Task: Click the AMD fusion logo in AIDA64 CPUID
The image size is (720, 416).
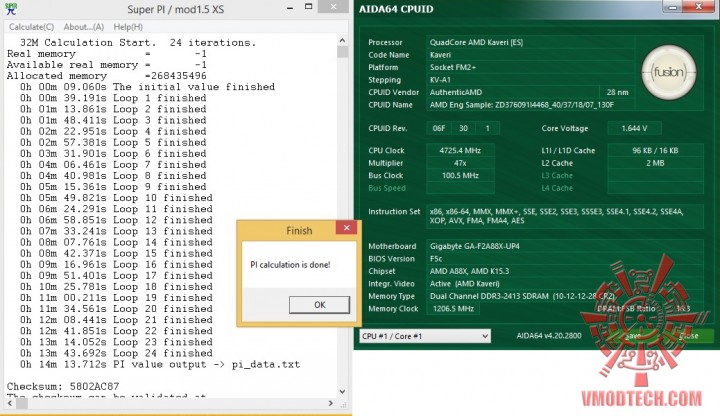Action: click(x=669, y=72)
